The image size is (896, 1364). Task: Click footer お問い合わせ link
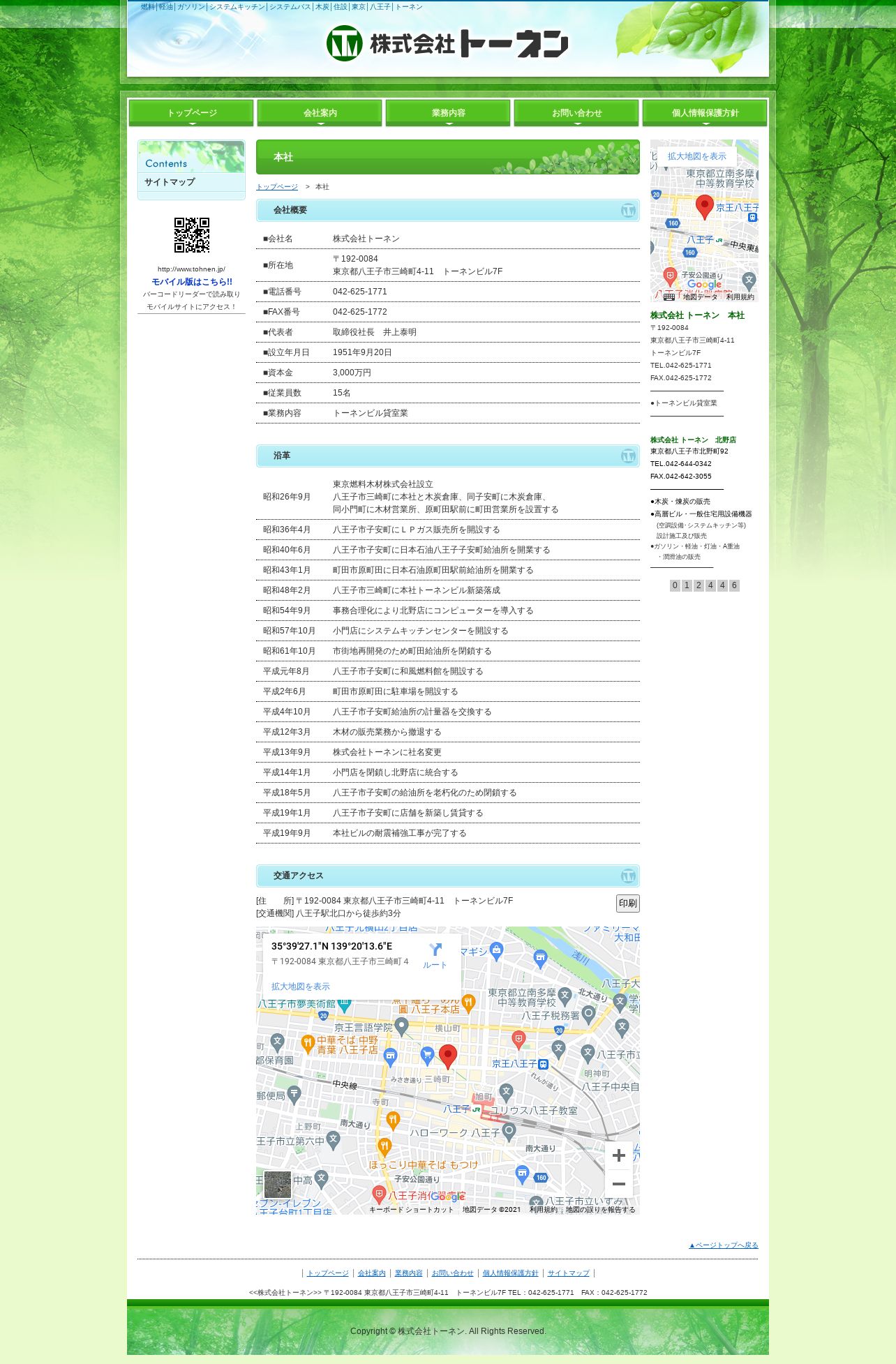pyautogui.click(x=452, y=1273)
